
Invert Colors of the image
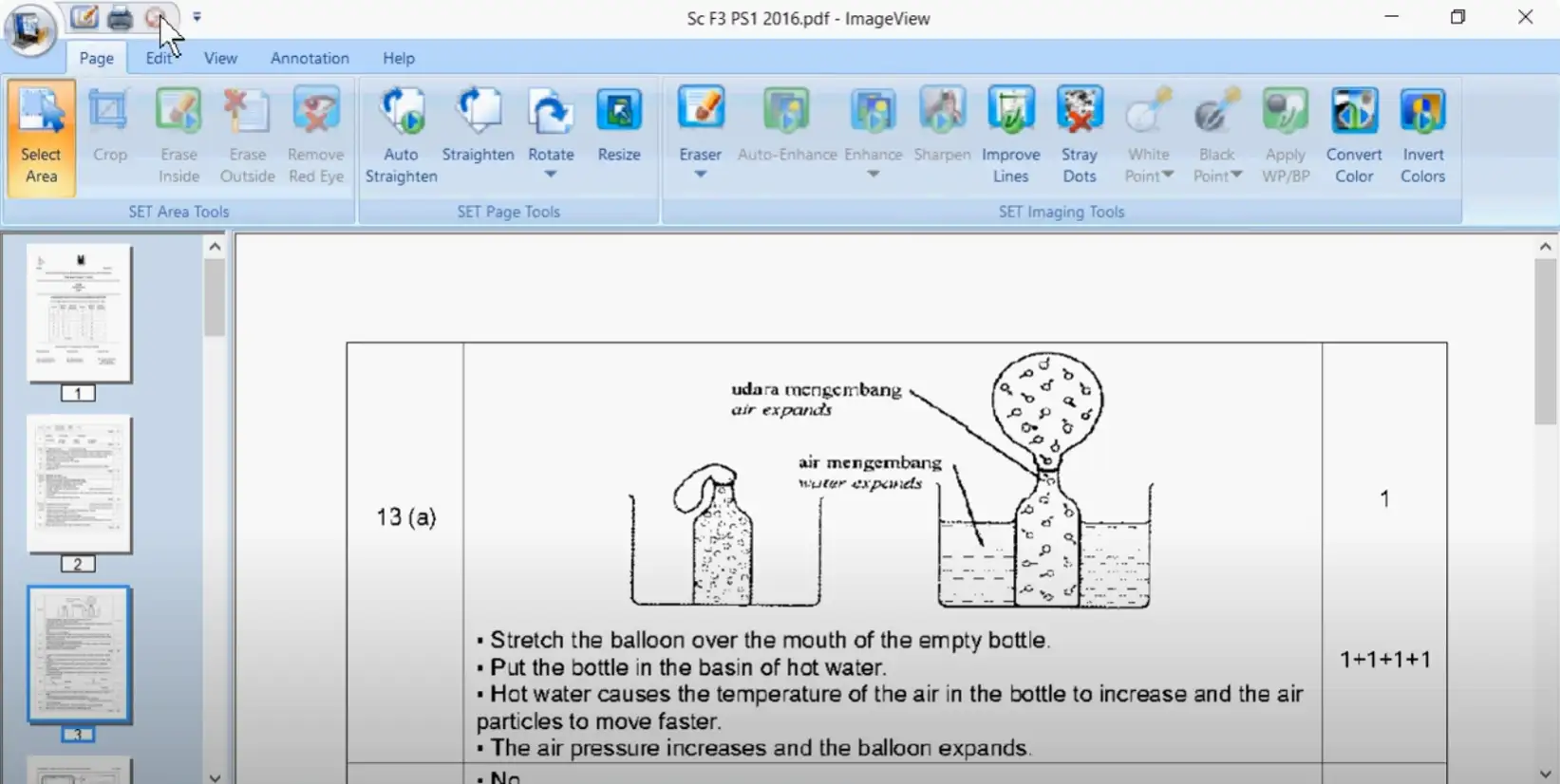(x=1422, y=135)
